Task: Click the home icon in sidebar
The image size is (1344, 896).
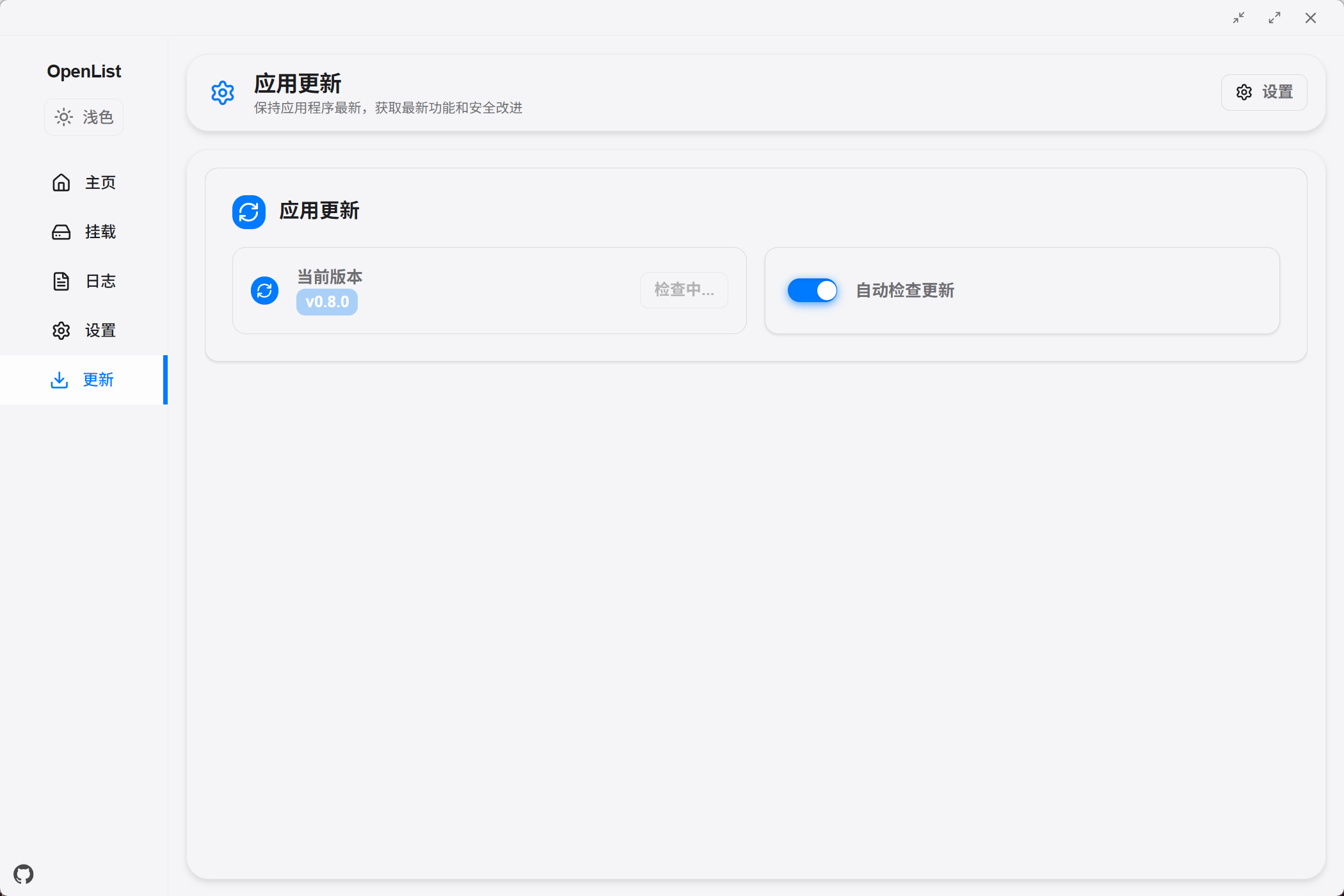Action: (61, 183)
